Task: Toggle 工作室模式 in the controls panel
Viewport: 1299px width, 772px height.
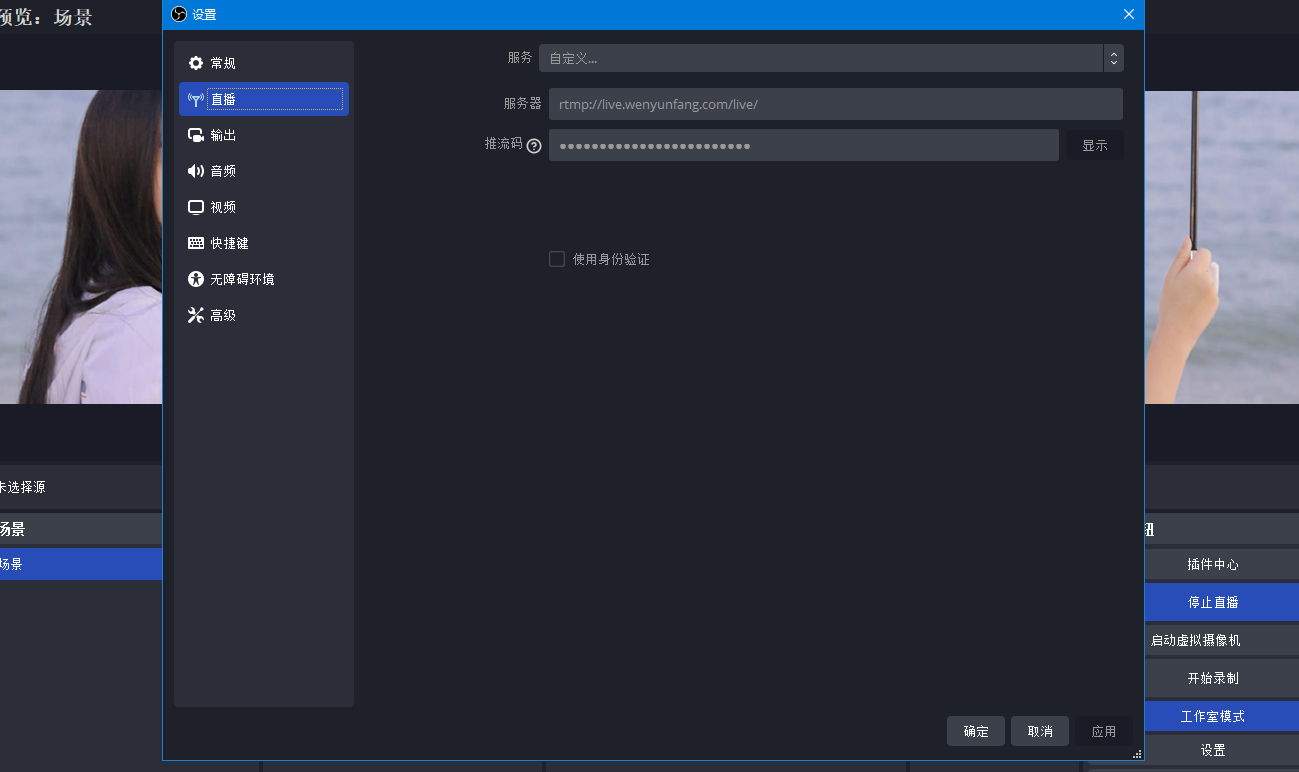Action: pos(1212,716)
